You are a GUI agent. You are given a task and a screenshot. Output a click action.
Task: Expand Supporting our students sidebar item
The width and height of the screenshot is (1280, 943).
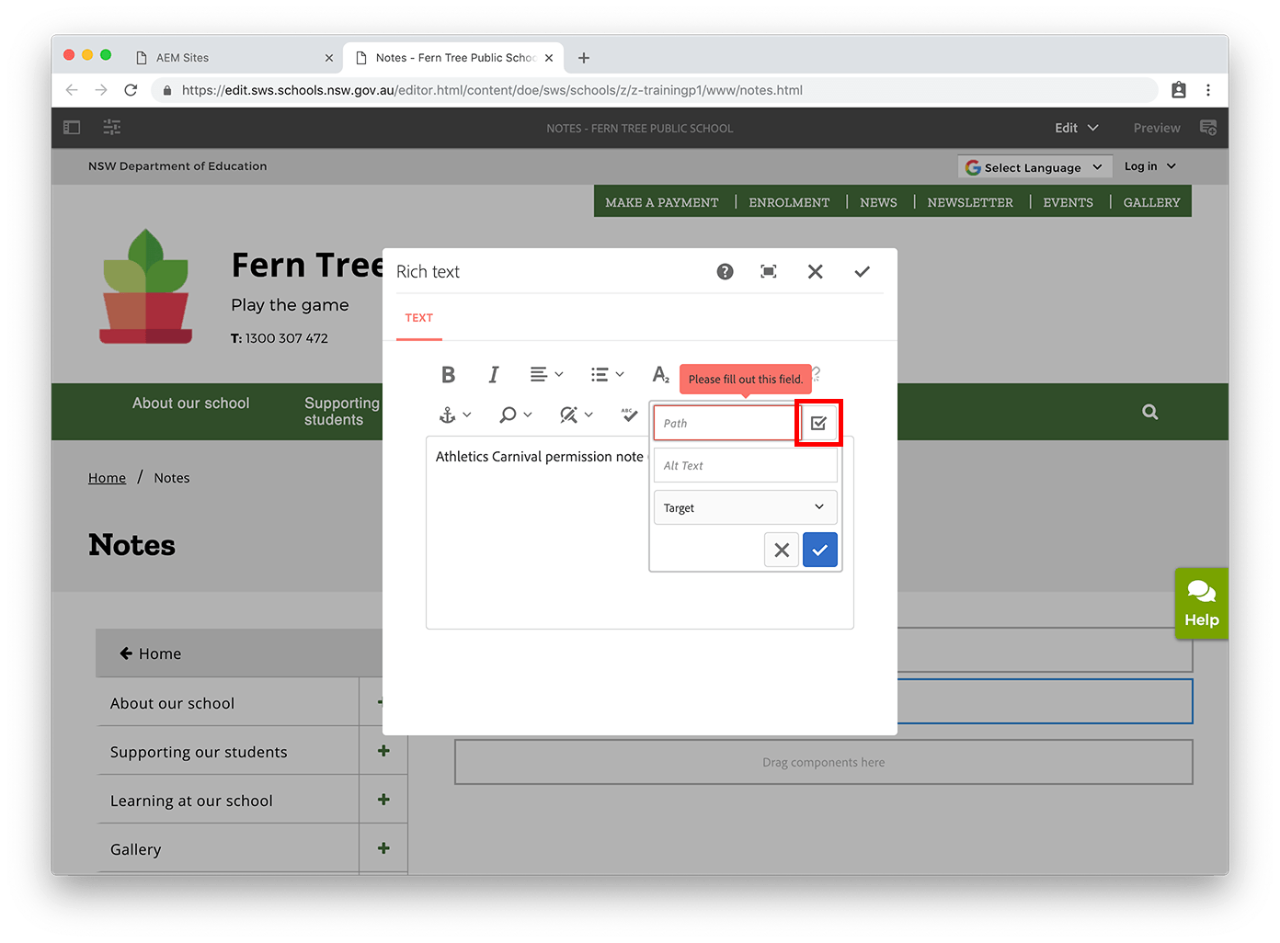[384, 751]
